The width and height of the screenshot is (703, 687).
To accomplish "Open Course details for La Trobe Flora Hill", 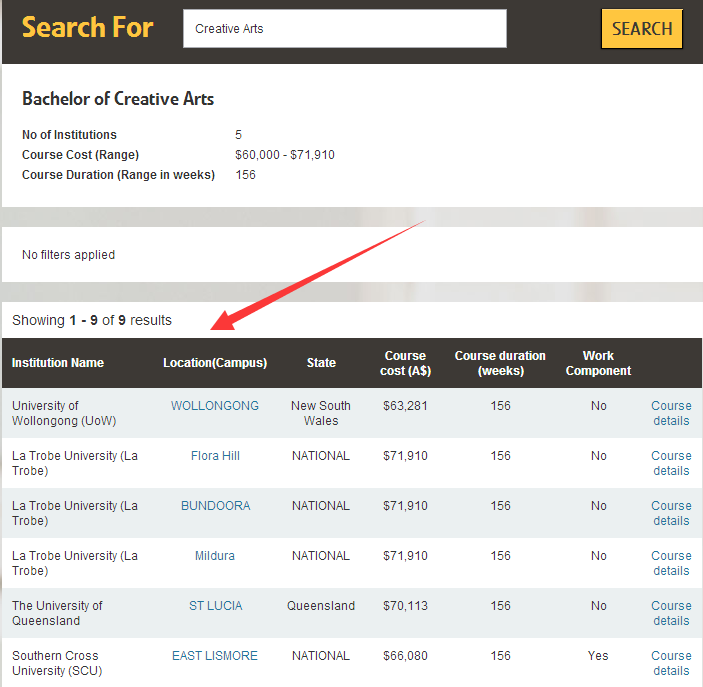I will coord(671,463).
